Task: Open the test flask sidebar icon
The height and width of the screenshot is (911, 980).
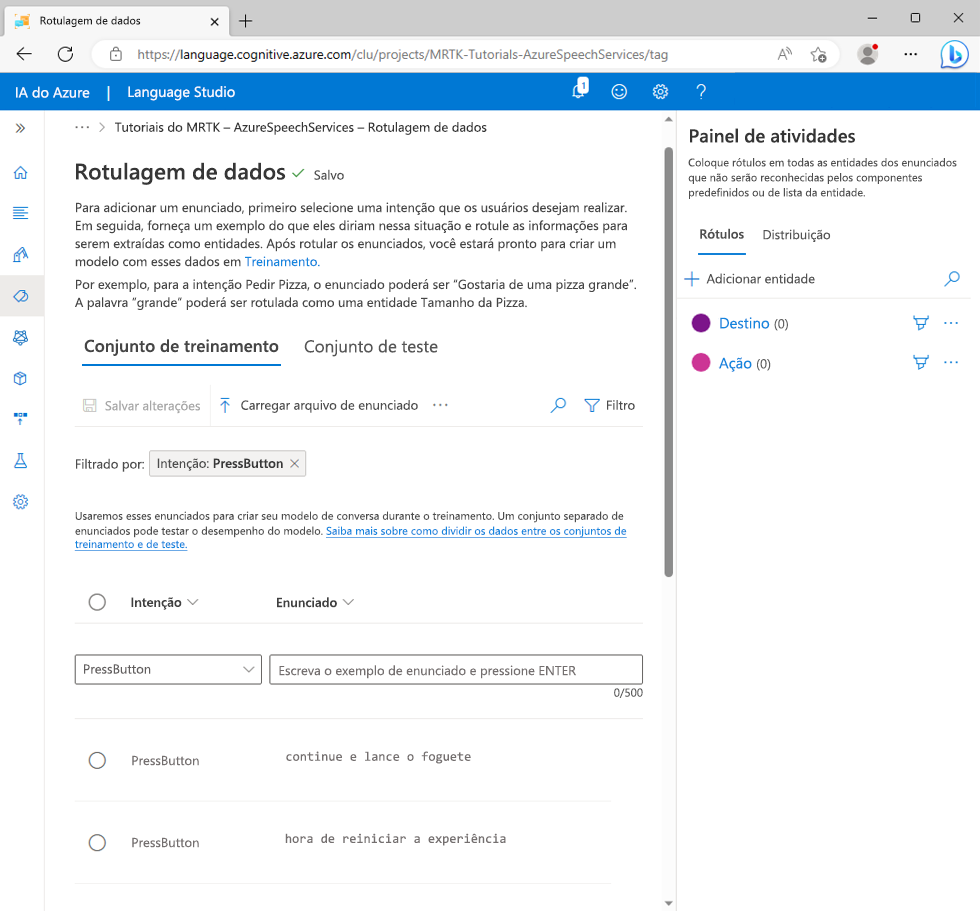Action: (21, 460)
